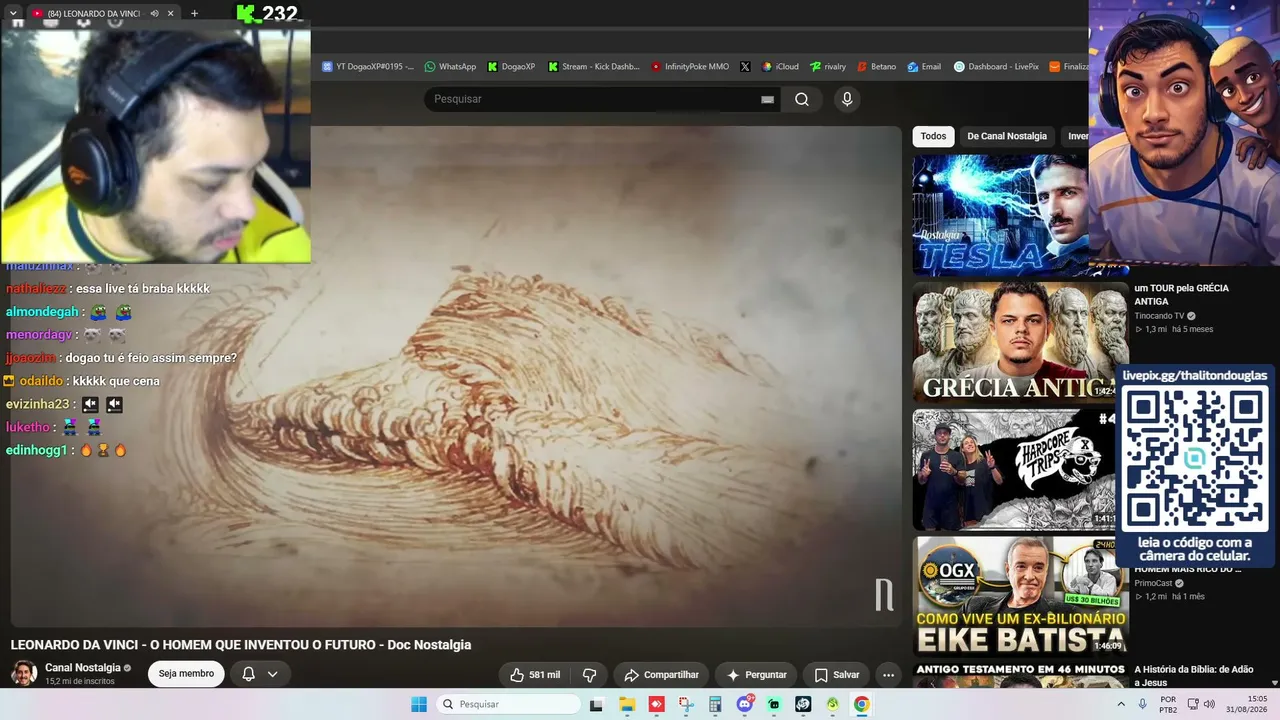Viewport: 1280px width, 720px height.
Task: Click the system tray microphone icon
Action: pos(1142,704)
